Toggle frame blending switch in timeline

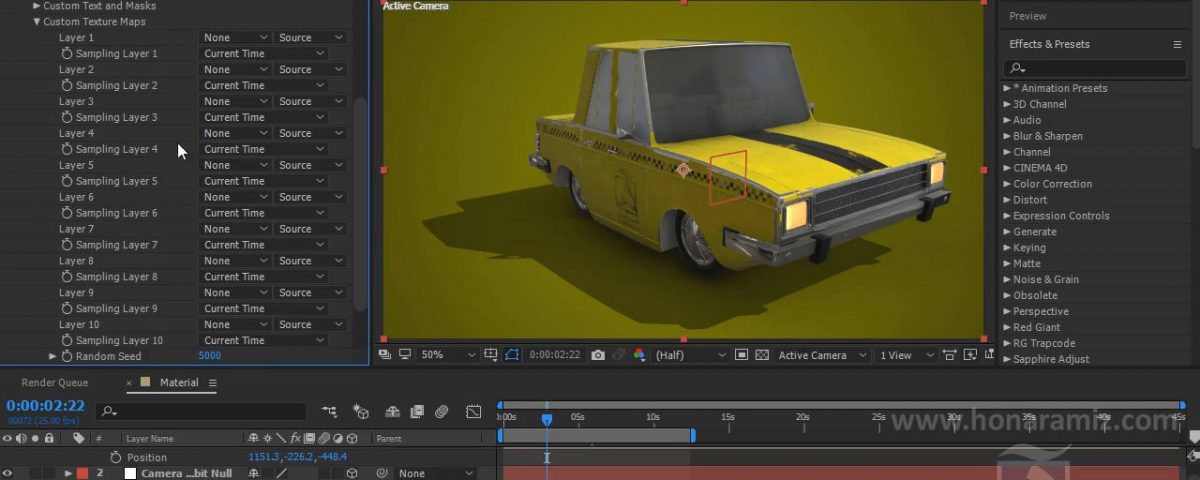(416, 411)
